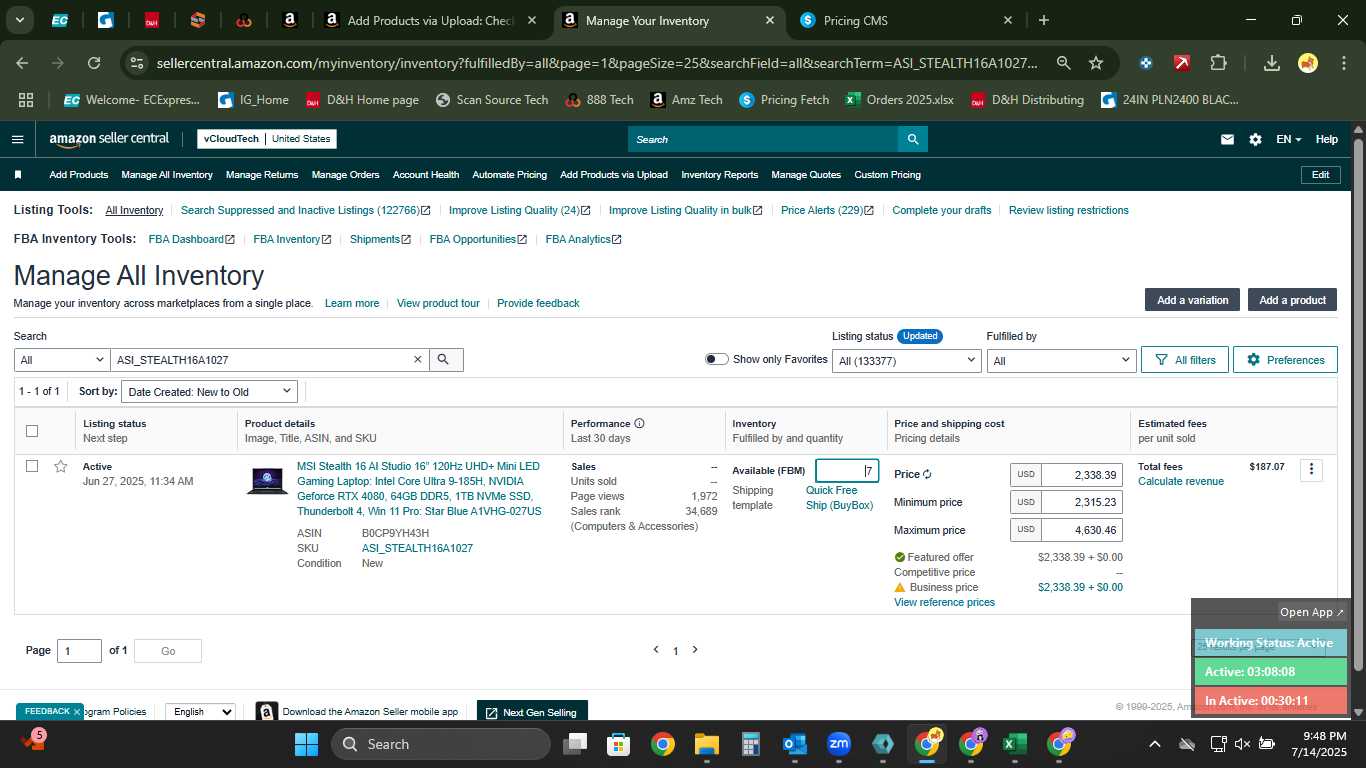Open Manage Orders menu item
The width and height of the screenshot is (1366, 768).
pyautogui.click(x=345, y=175)
